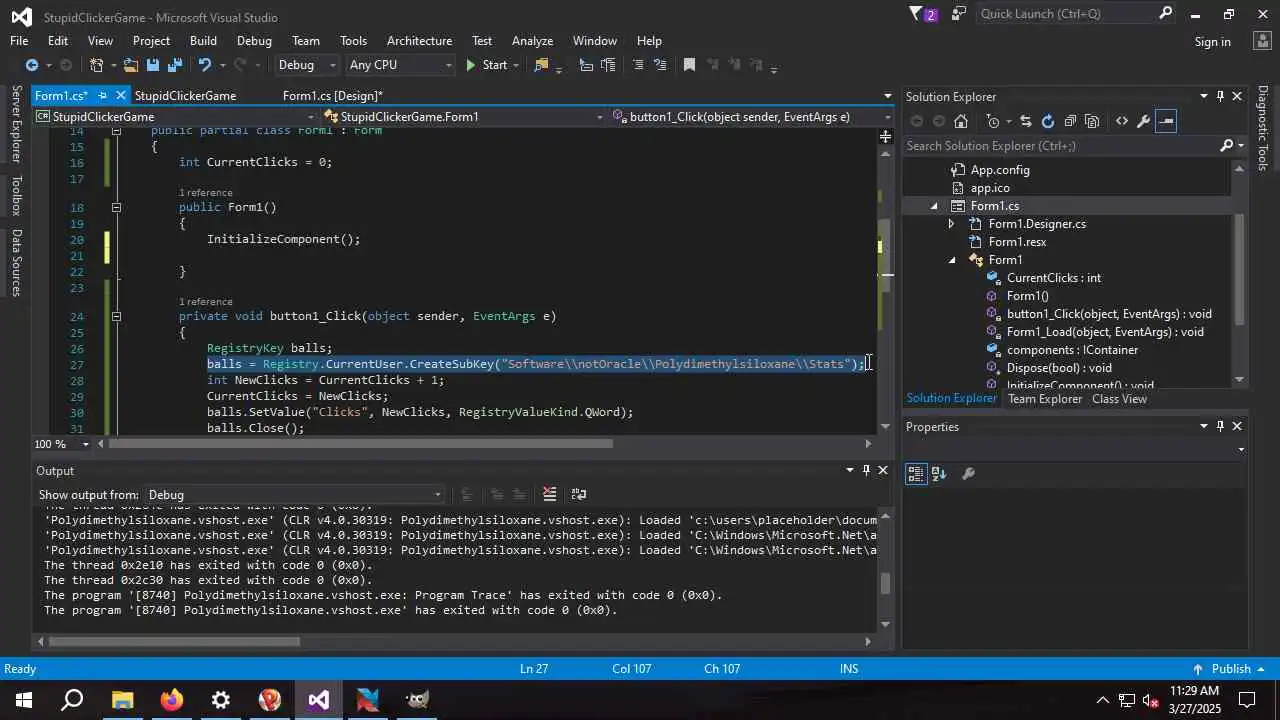Click the Save All toolbar icon
This screenshot has height=720, width=1280.
pyautogui.click(x=175, y=65)
